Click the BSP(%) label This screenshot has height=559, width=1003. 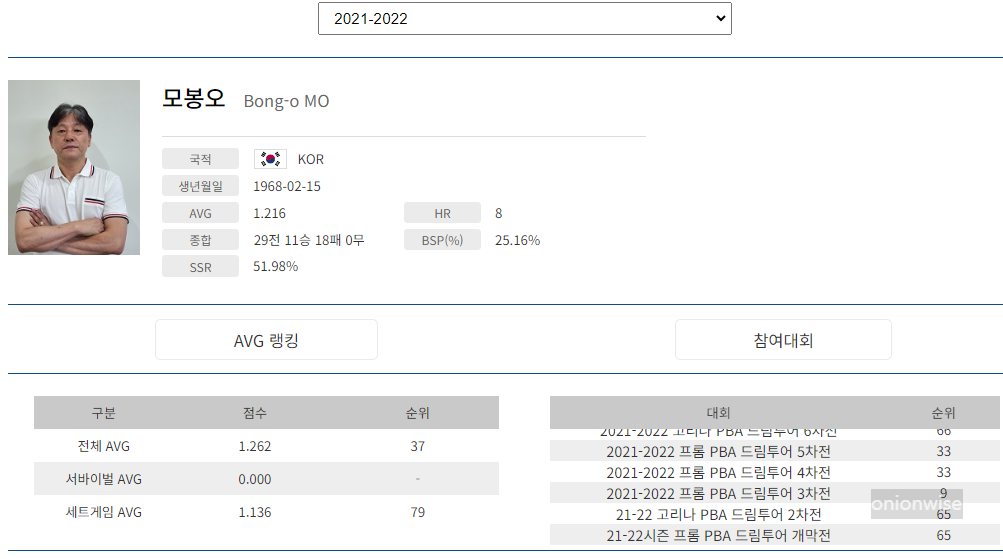point(442,240)
